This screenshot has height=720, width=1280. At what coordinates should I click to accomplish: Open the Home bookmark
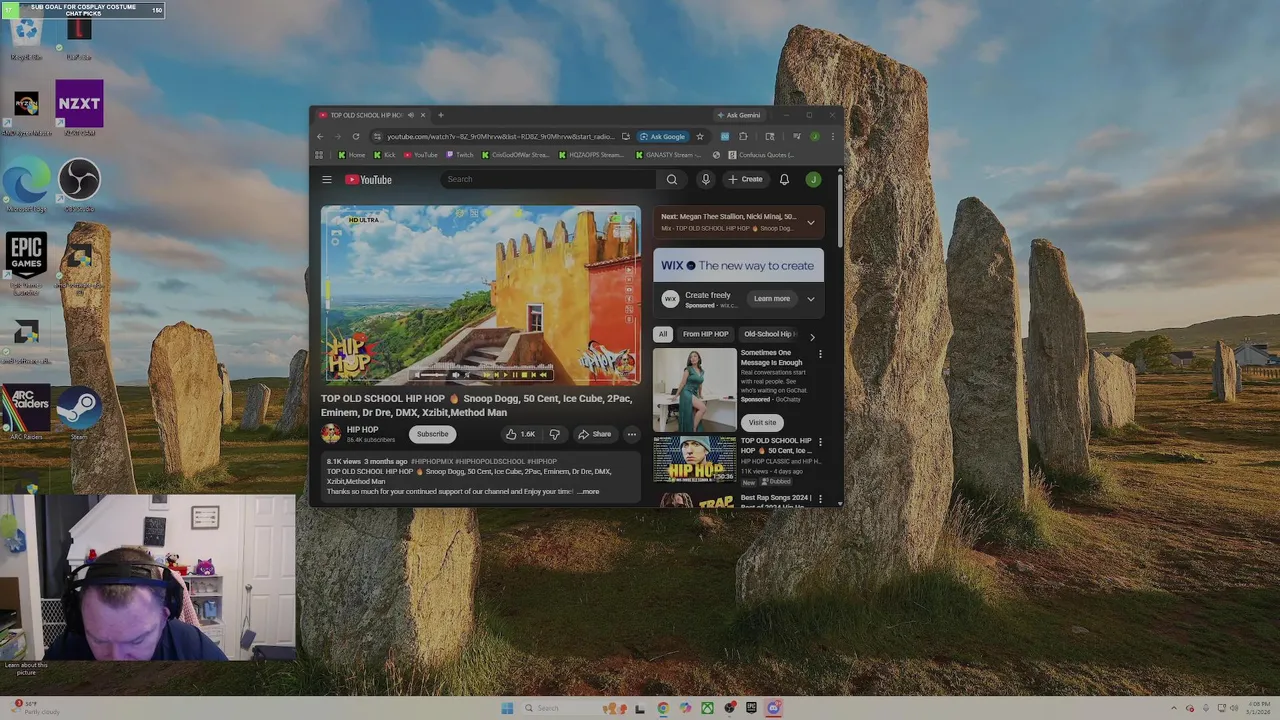[351, 155]
